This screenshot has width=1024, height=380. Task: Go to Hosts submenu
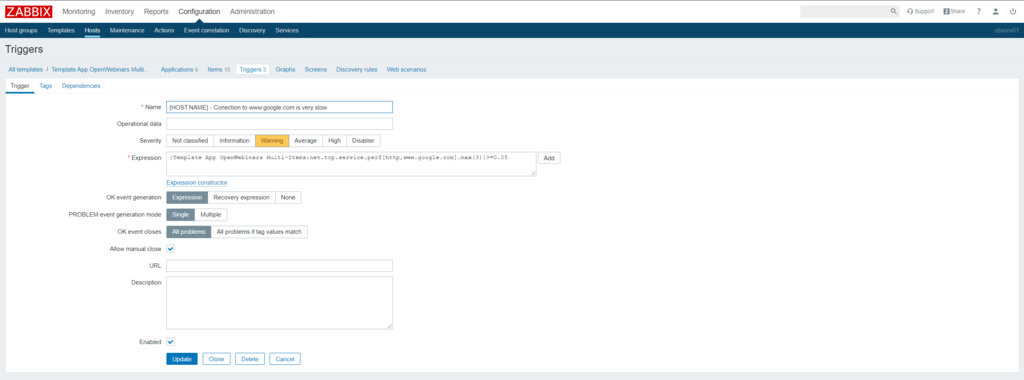click(92, 30)
